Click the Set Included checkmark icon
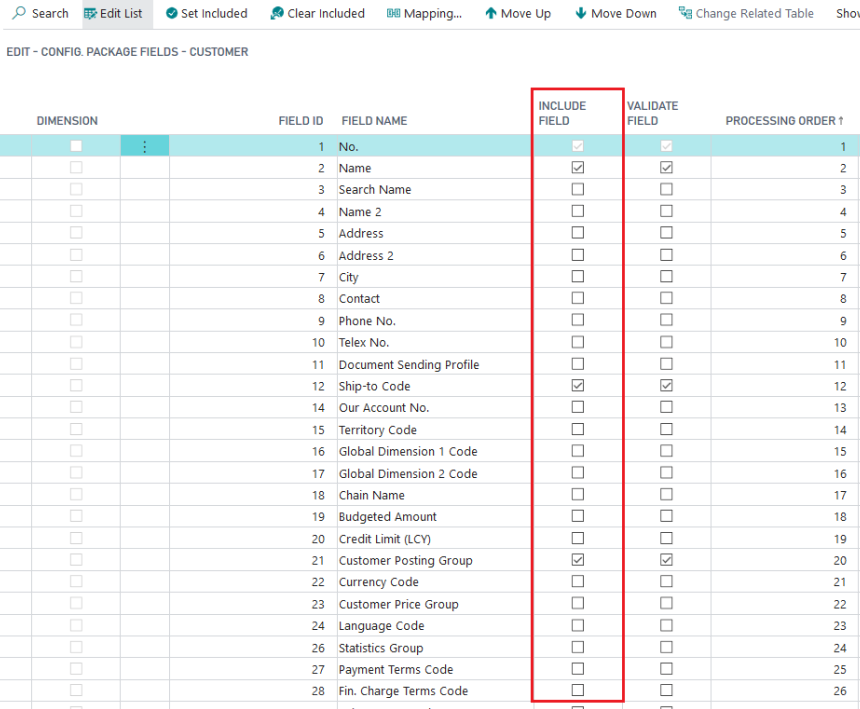Screen dimensions: 860x709 [x=171, y=13]
